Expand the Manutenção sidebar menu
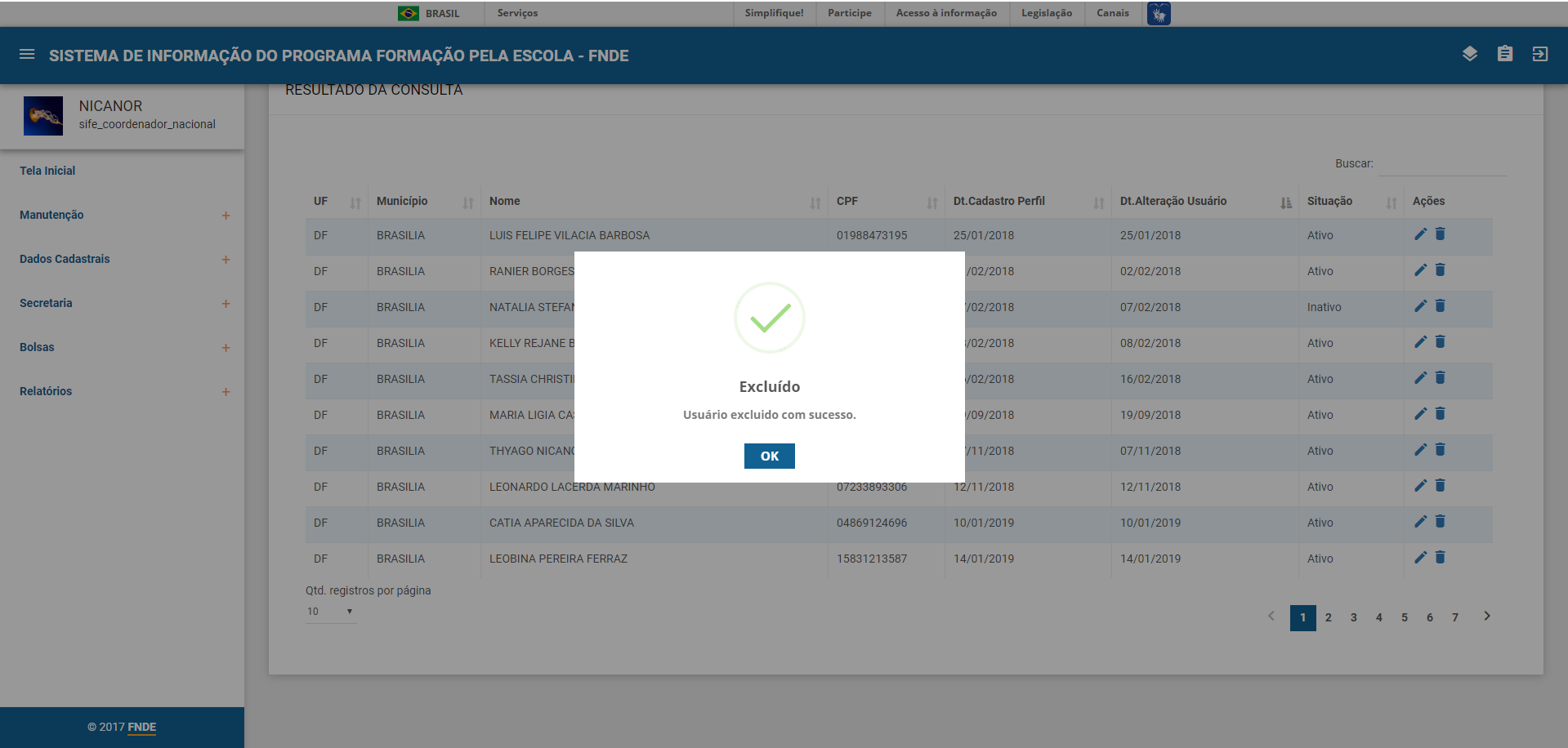This screenshot has height=748, width=1568. 226,216
